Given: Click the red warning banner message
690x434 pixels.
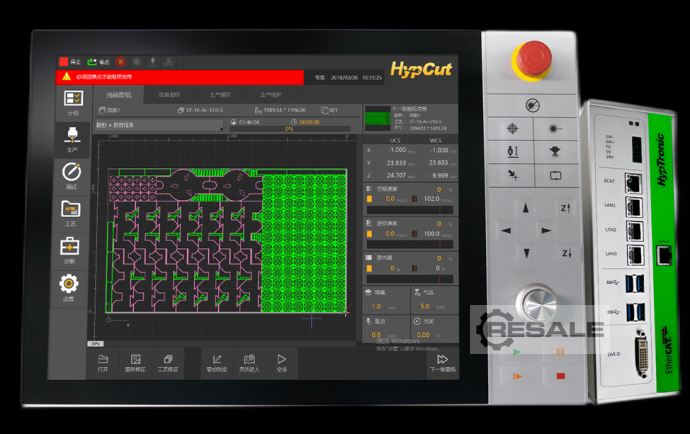Looking at the screenshot, I should coord(180,77).
